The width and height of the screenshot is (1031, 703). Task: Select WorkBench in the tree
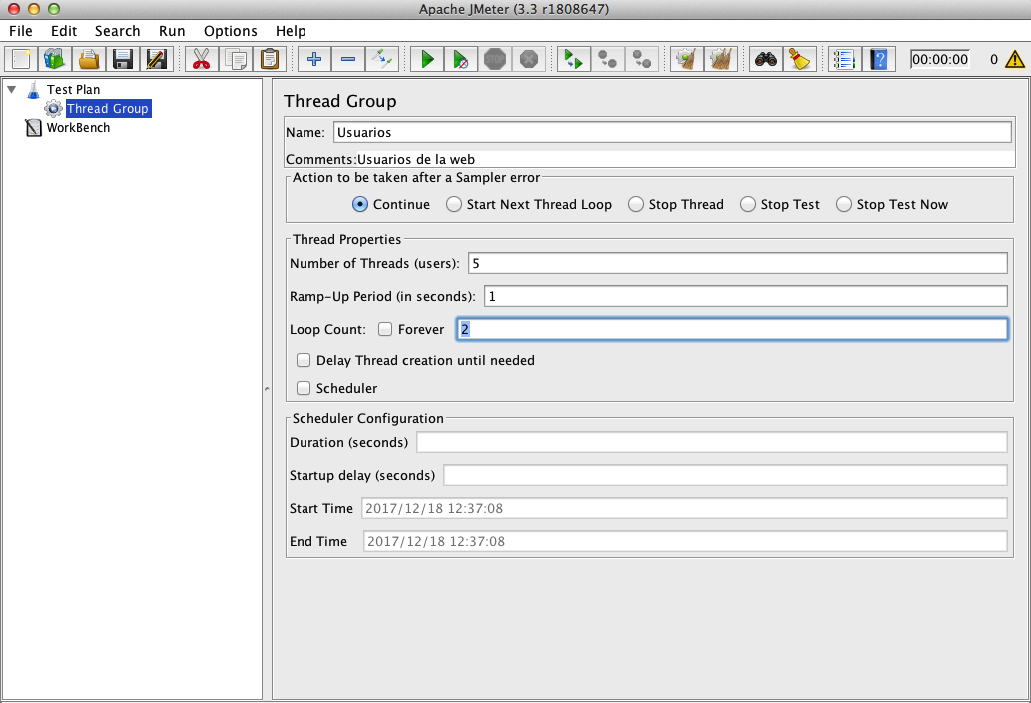[x=78, y=128]
